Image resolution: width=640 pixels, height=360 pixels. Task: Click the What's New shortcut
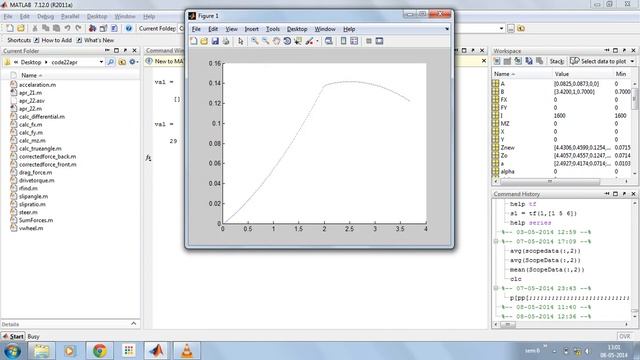coord(95,40)
